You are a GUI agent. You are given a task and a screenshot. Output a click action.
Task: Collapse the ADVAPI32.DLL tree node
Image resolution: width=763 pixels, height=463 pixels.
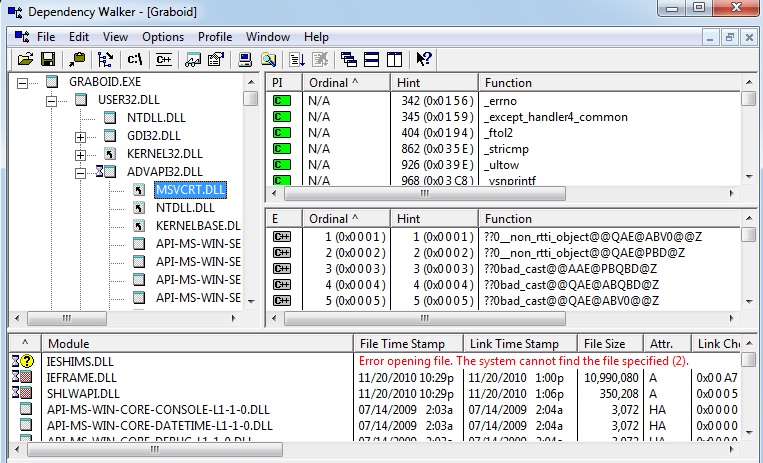point(81,172)
